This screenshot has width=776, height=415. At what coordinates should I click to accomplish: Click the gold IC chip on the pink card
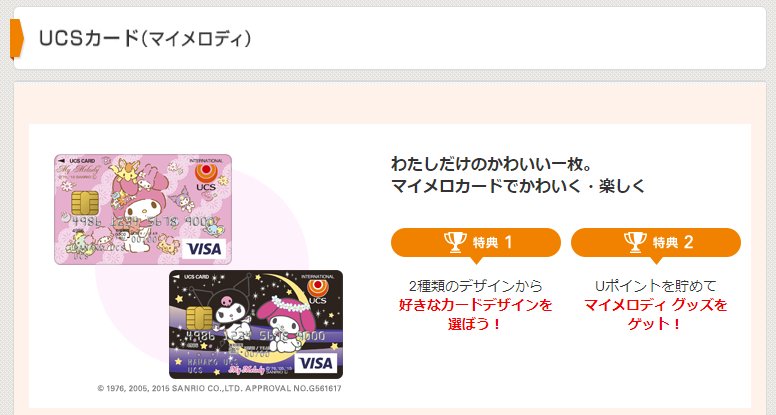tap(85, 202)
